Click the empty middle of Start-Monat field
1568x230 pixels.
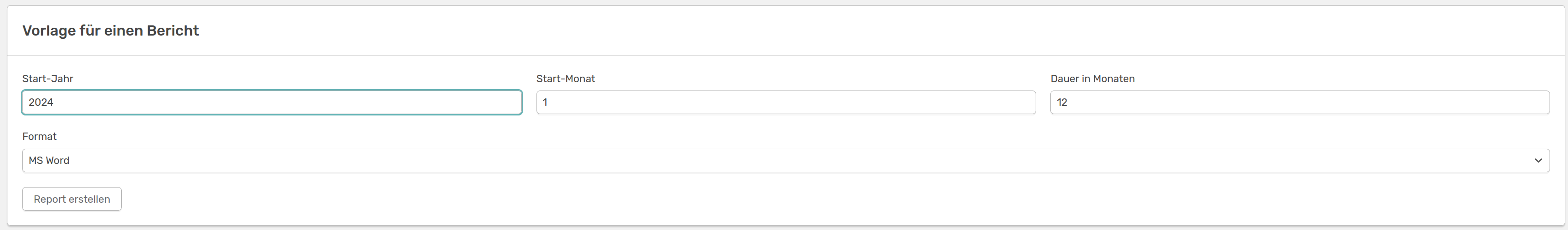click(786, 103)
